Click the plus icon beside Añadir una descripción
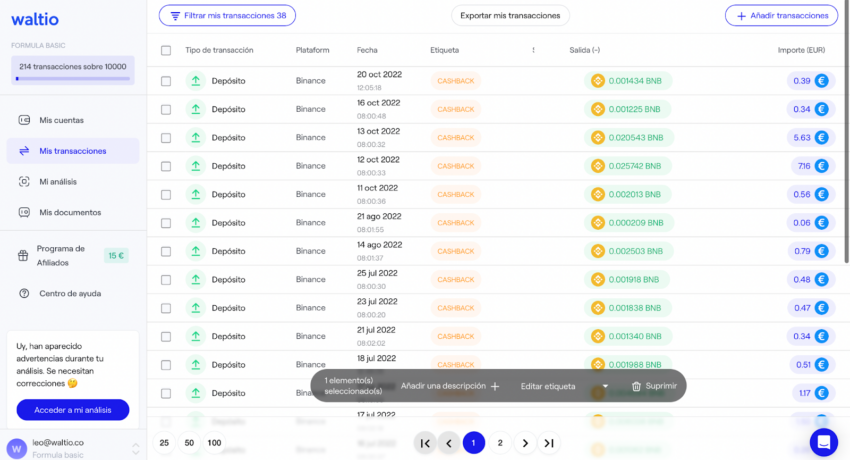This screenshot has height=460, width=850. point(495,386)
